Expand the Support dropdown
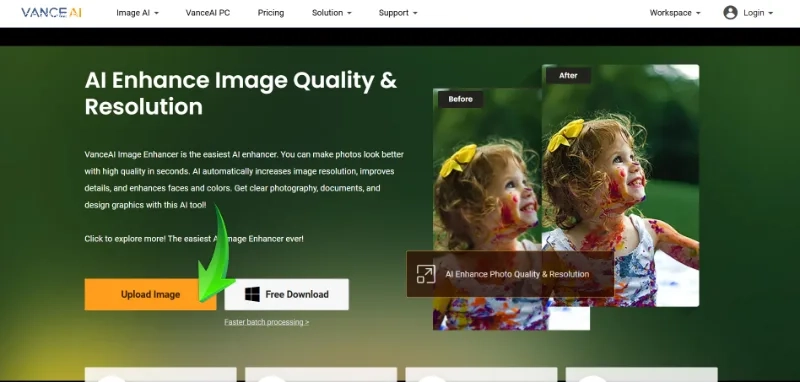The image size is (800, 382). pos(398,13)
